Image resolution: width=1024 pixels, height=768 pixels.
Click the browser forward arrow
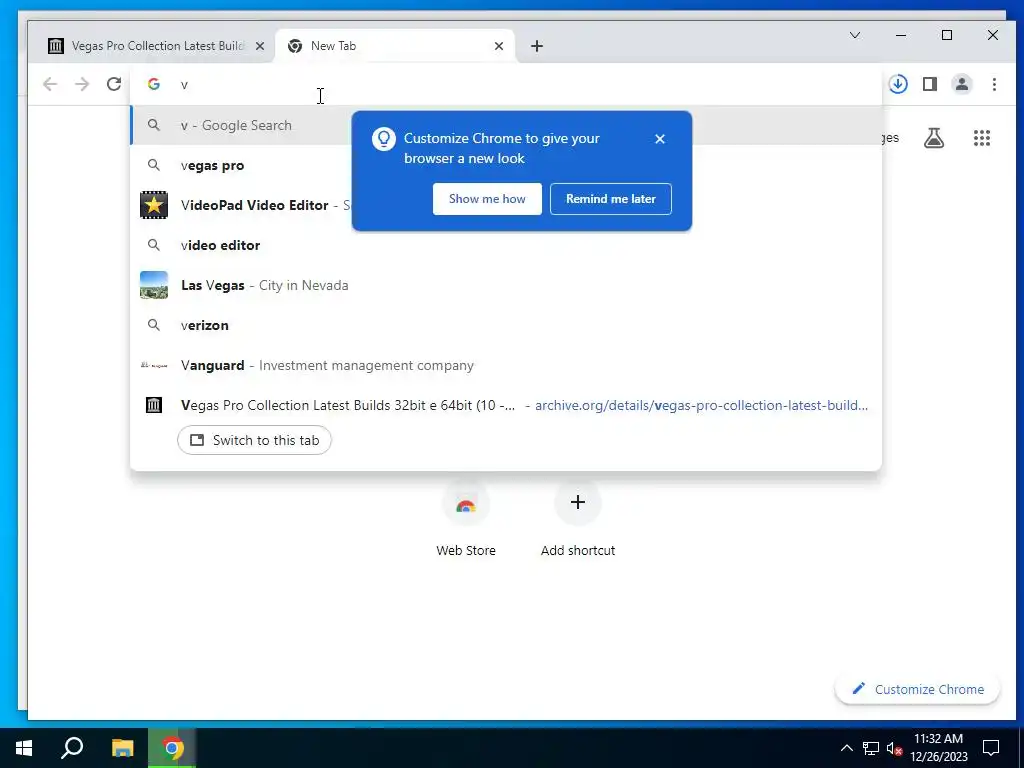82,84
